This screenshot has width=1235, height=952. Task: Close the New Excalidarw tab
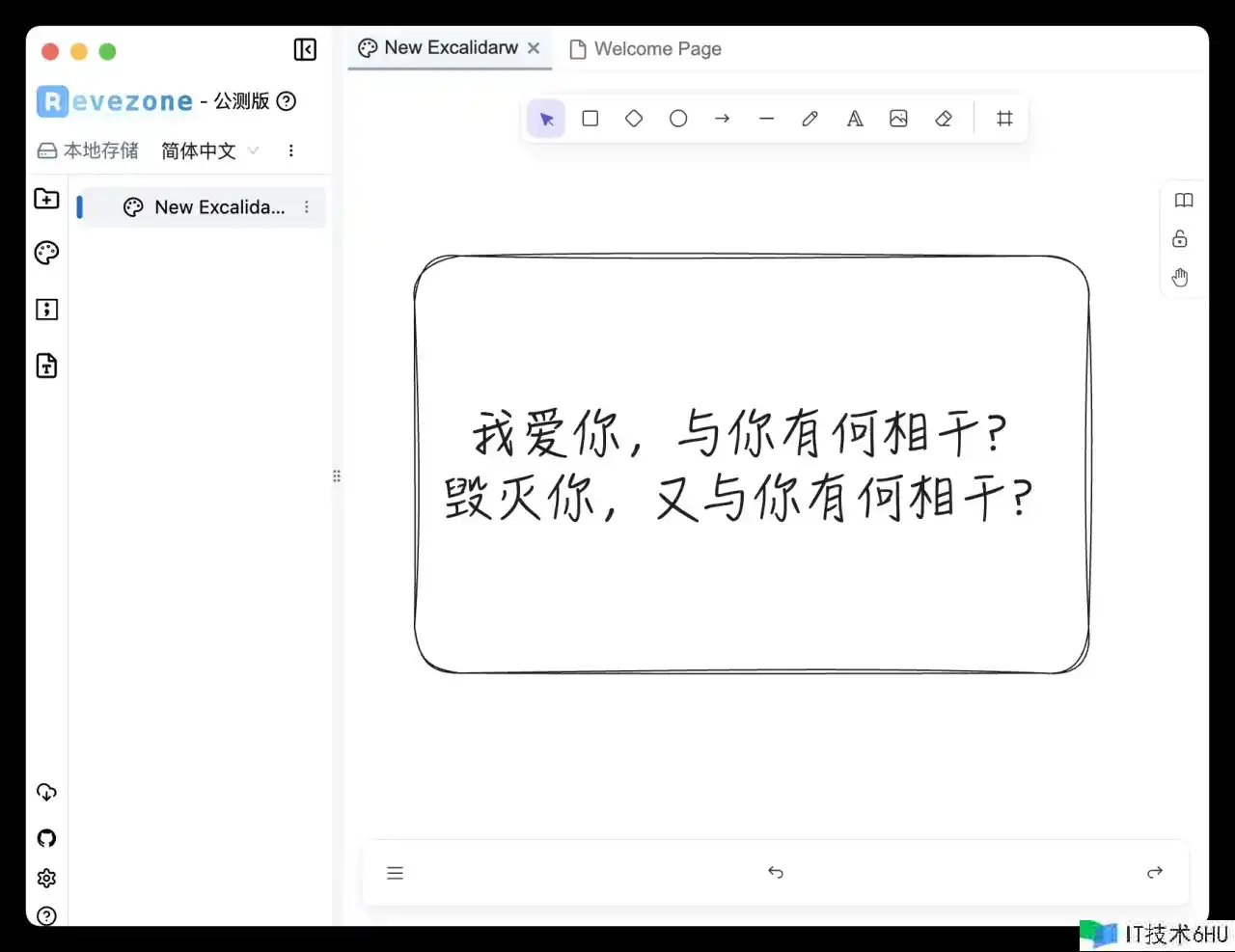click(x=534, y=48)
